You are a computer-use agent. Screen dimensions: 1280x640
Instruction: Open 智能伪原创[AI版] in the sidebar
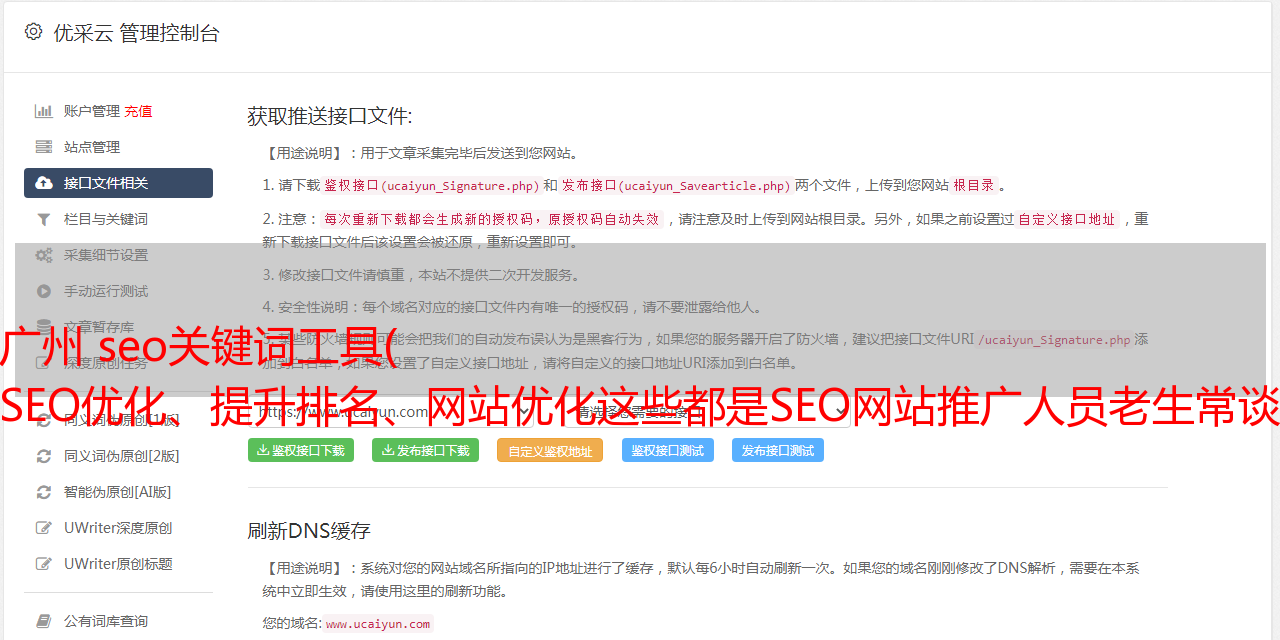point(118,492)
